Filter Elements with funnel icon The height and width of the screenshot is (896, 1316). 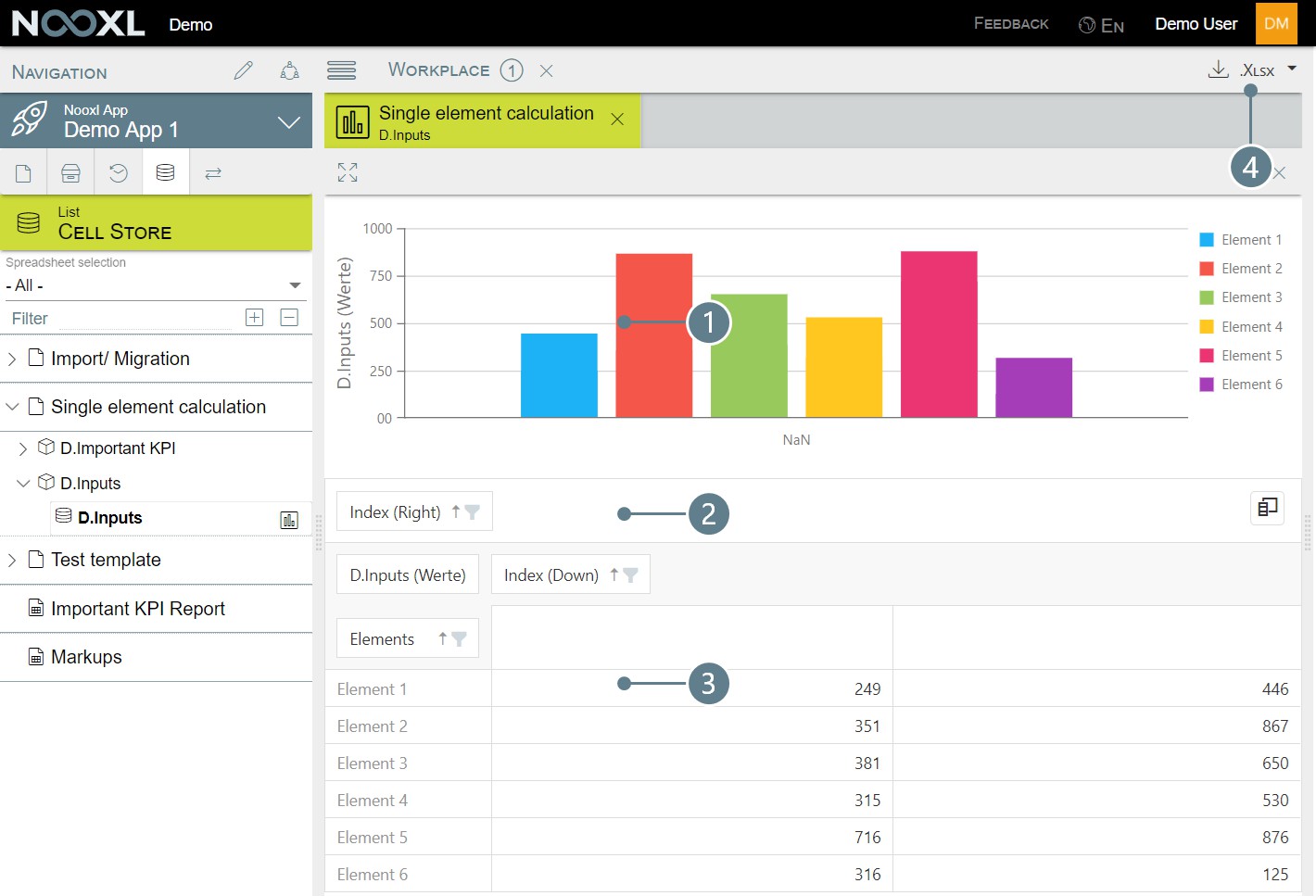(459, 638)
